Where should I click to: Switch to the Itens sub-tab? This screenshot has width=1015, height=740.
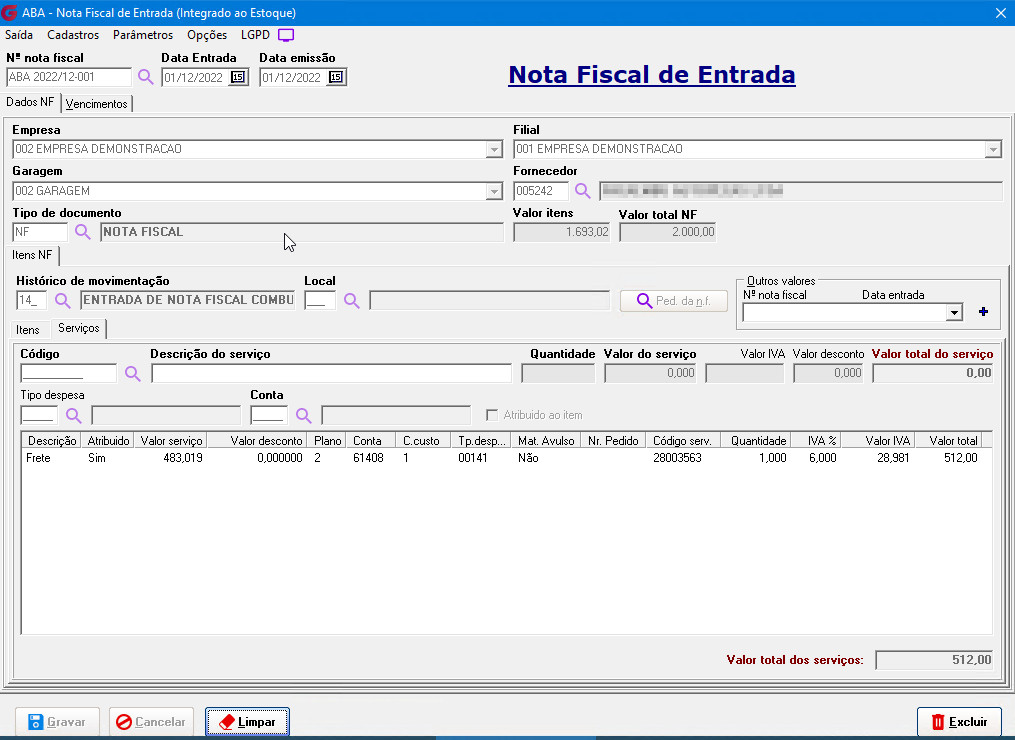(x=28, y=330)
